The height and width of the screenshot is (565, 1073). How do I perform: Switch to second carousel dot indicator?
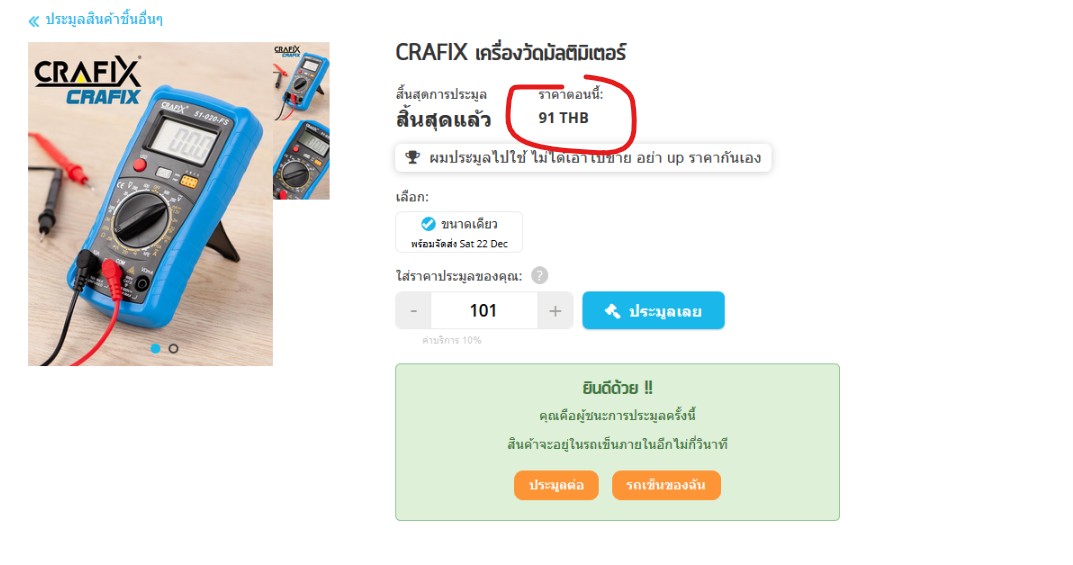click(174, 349)
